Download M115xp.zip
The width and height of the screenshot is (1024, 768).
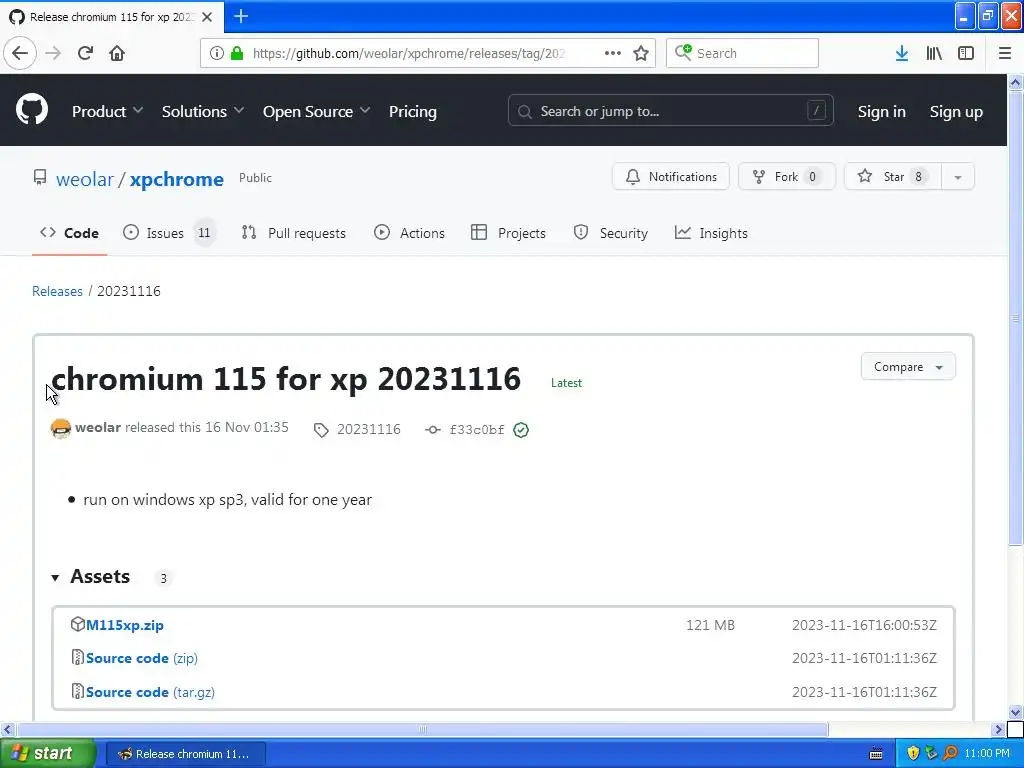pos(125,625)
